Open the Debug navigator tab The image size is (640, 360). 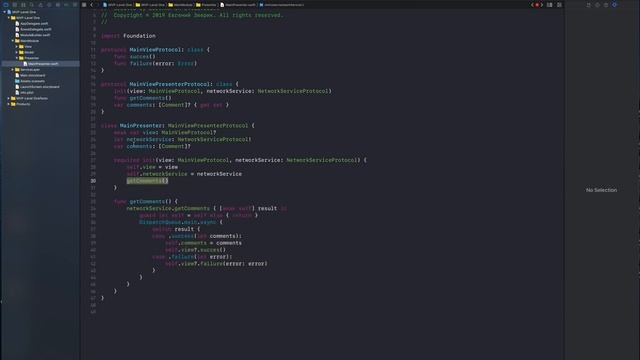58,5
